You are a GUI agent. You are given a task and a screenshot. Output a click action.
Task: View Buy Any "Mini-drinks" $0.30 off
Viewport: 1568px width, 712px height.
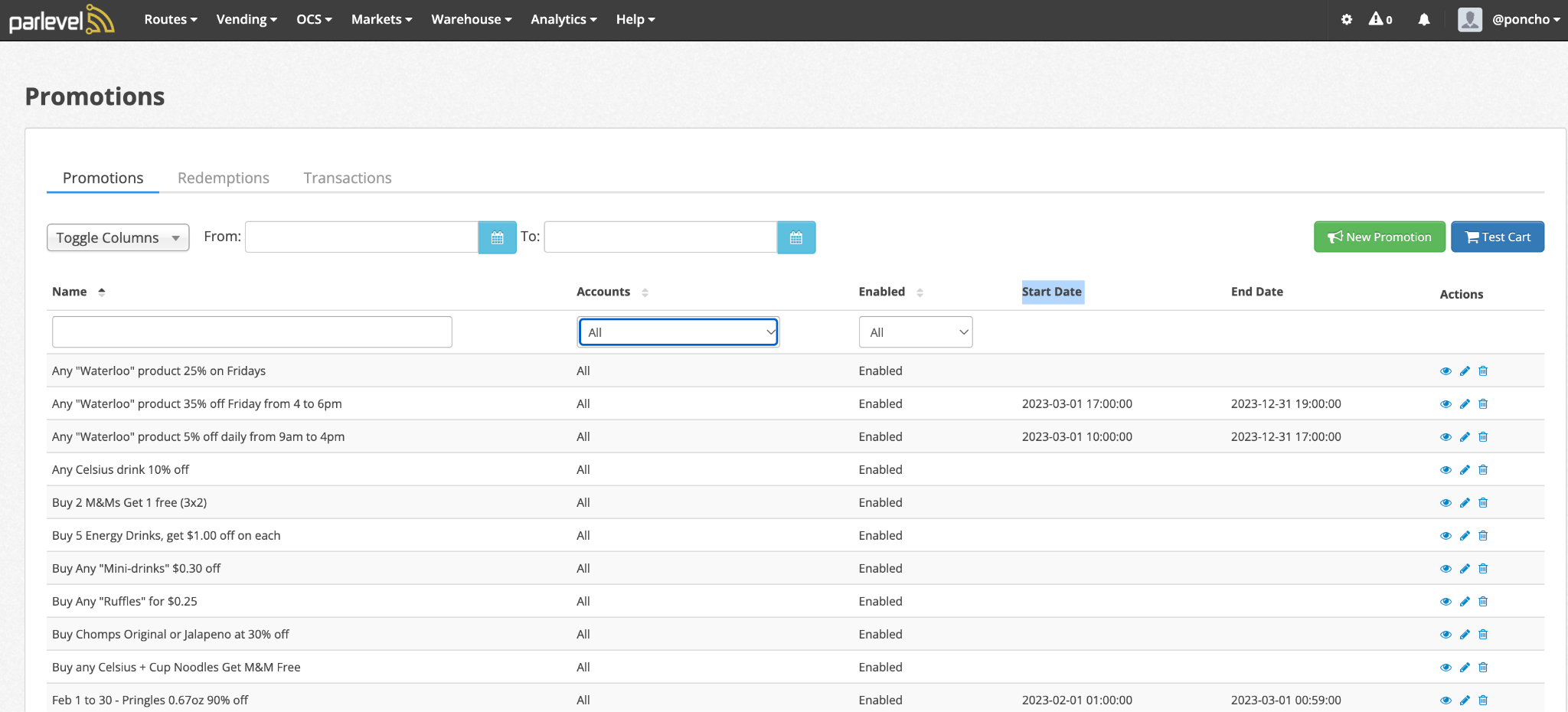1445,568
